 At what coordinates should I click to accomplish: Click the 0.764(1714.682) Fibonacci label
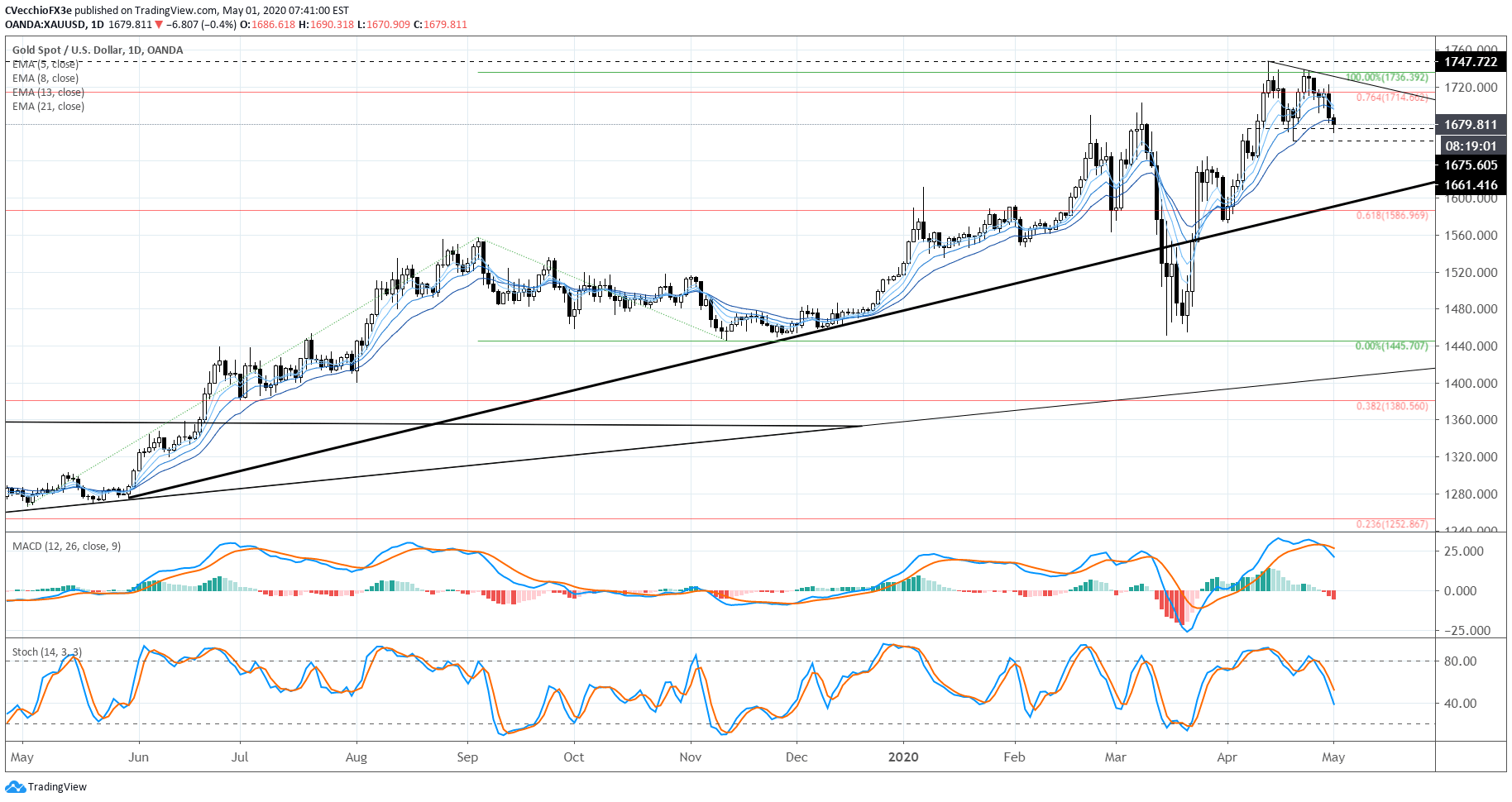point(1392,98)
